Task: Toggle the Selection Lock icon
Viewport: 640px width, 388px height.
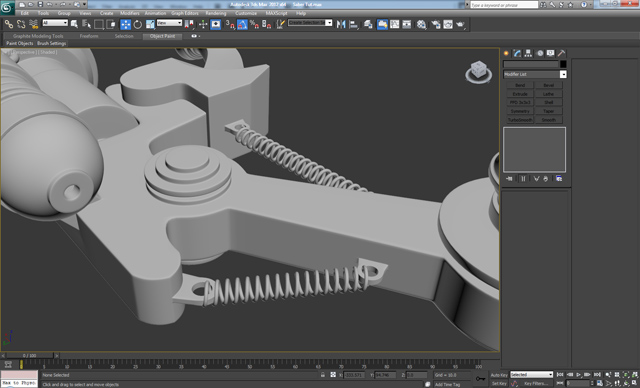Action: (x=323, y=375)
